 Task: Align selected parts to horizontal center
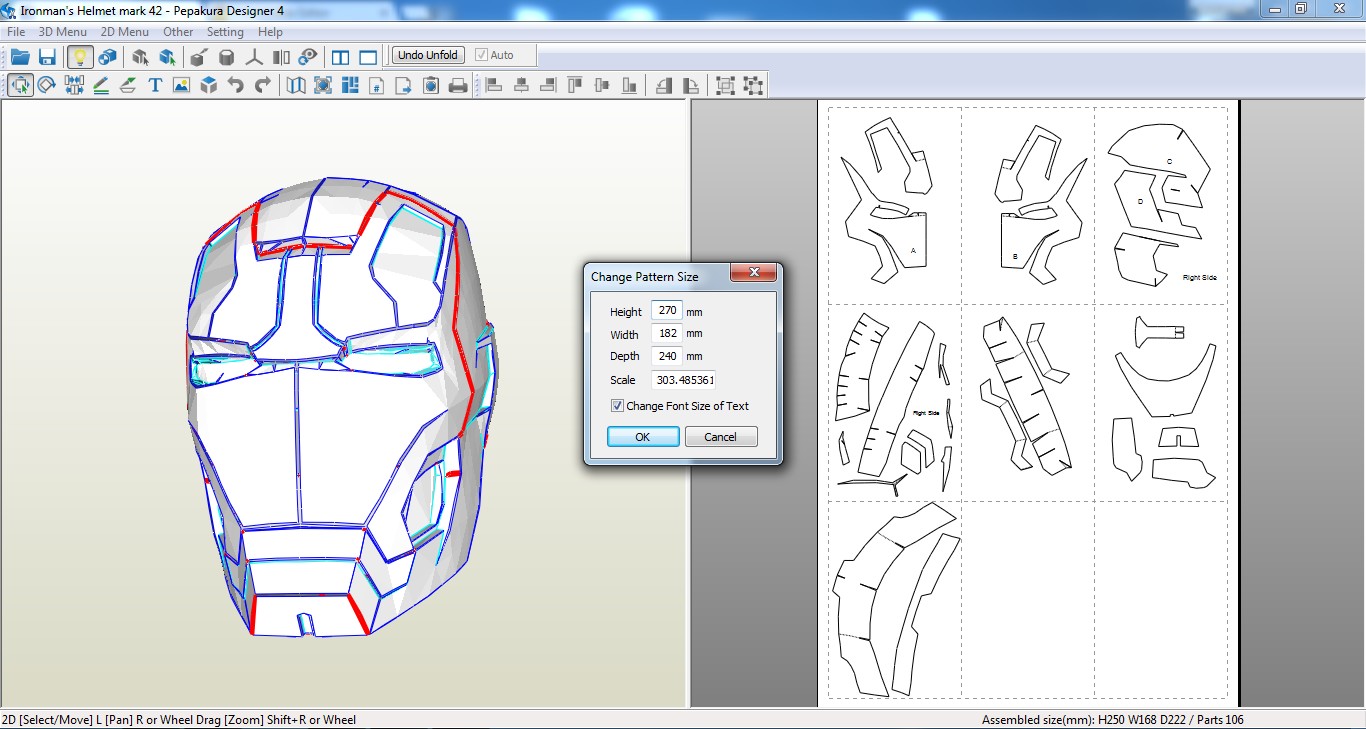pos(521,85)
